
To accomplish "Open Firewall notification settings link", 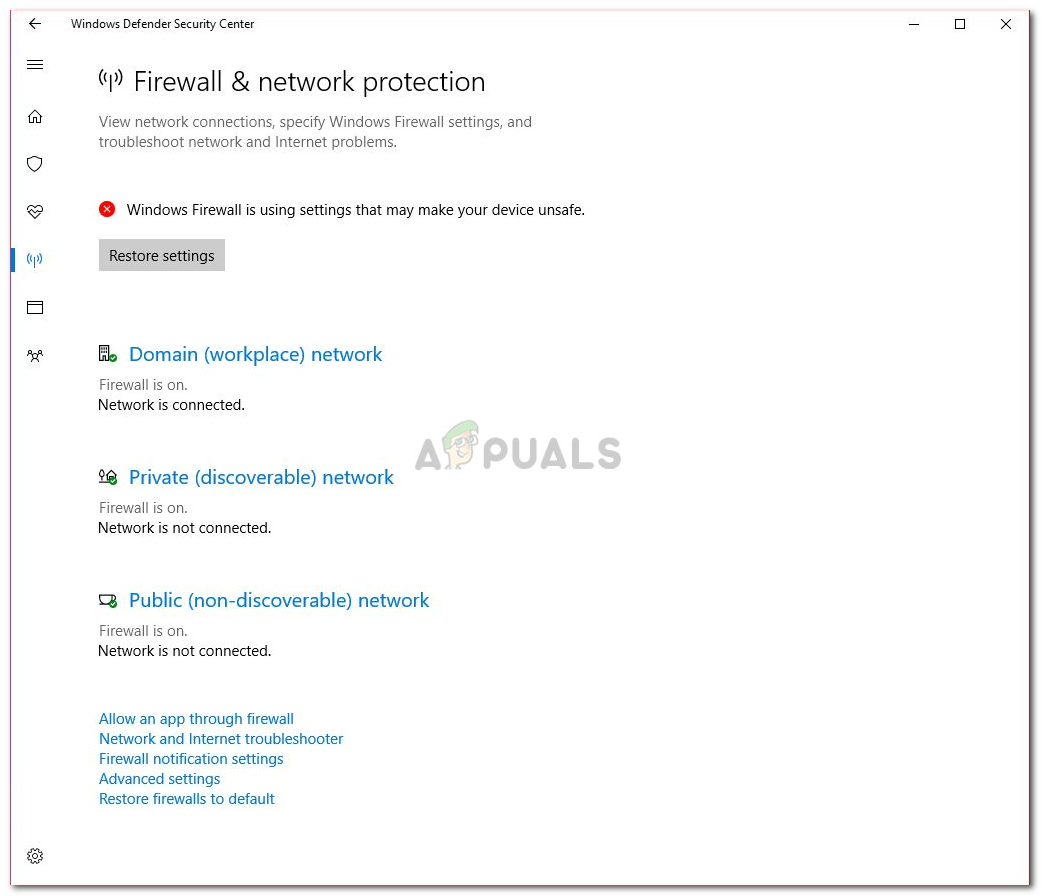I will [x=191, y=759].
